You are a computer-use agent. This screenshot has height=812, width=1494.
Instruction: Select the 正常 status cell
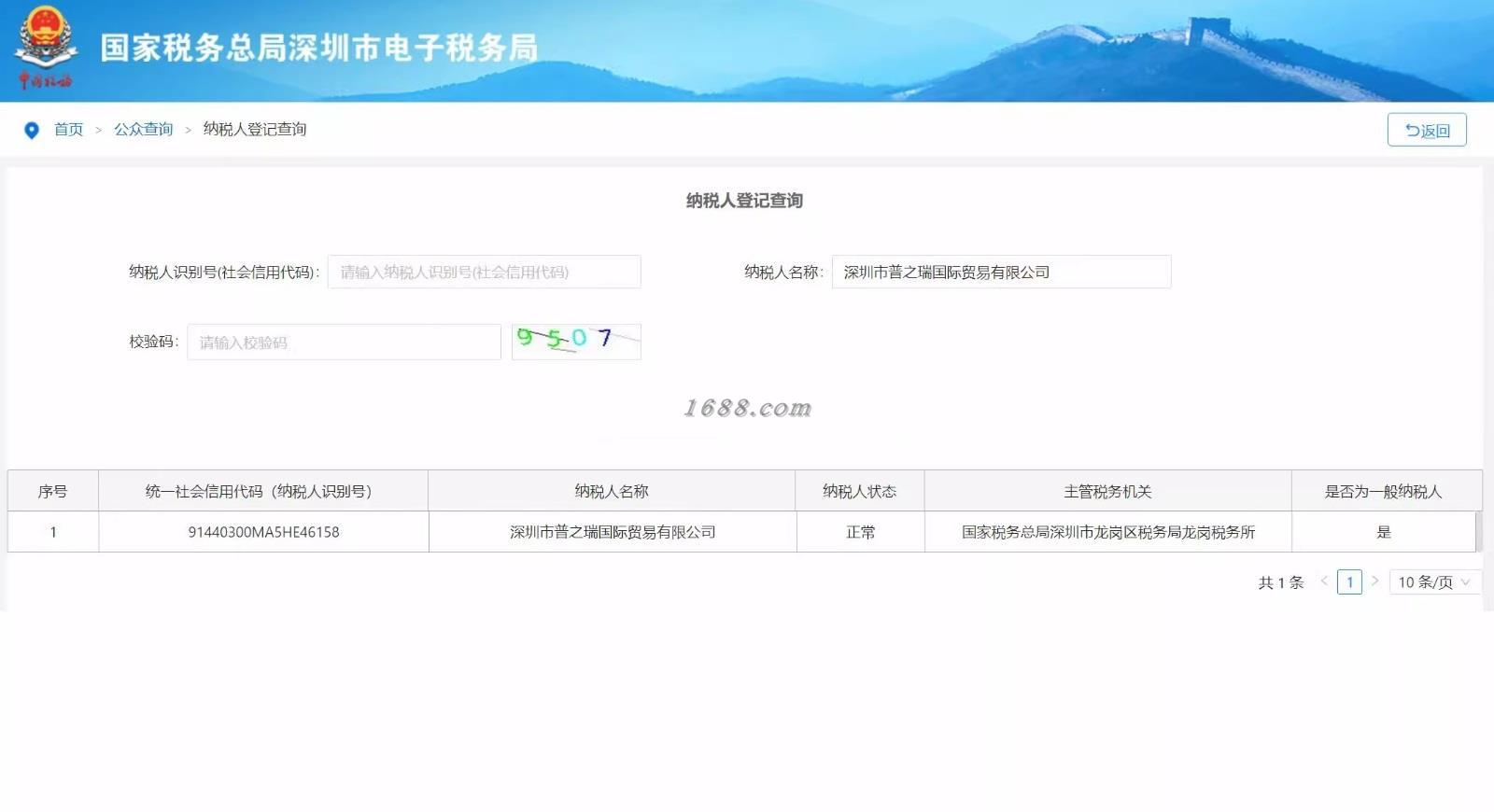(860, 532)
